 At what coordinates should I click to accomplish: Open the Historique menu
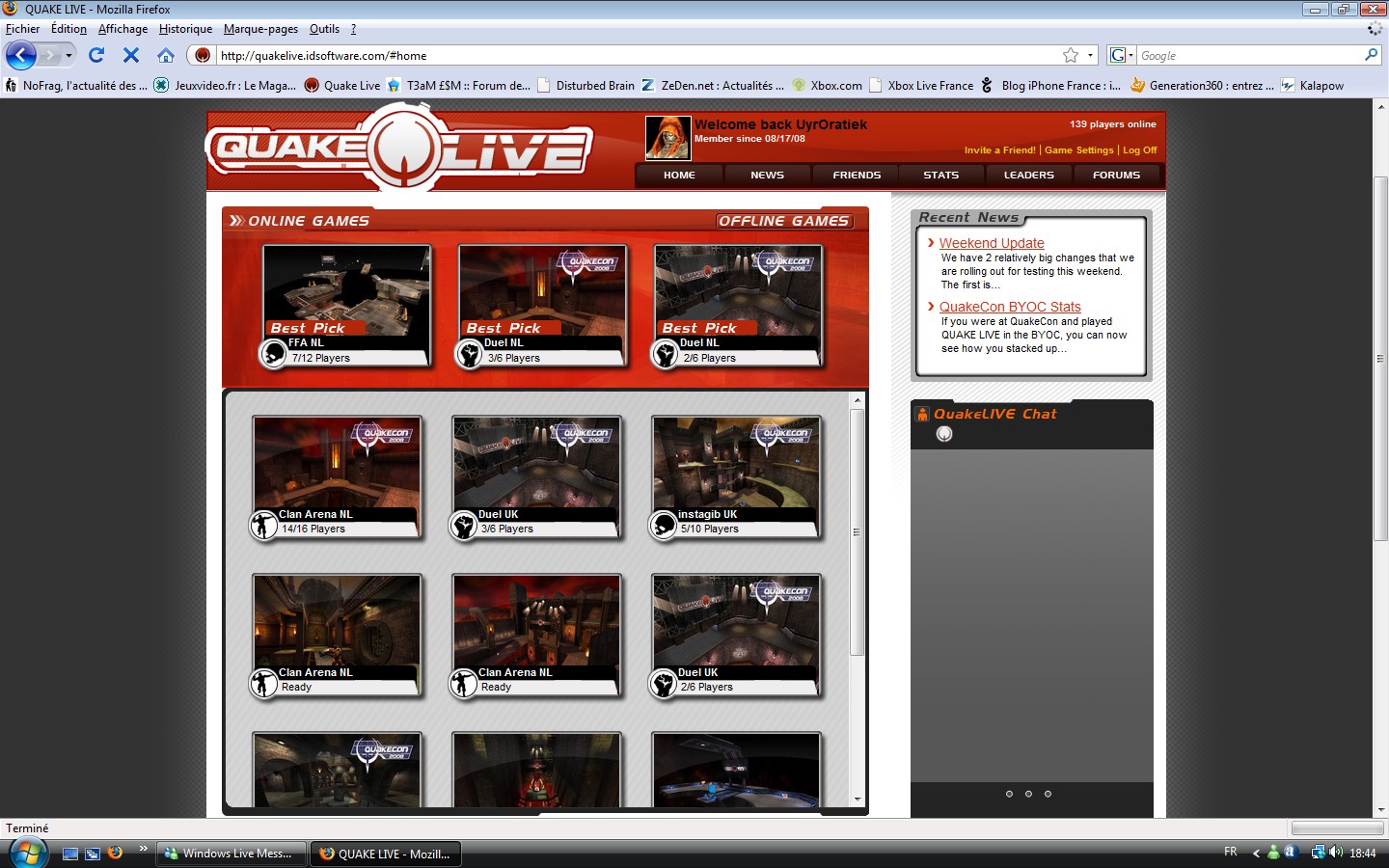pyautogui.click(x=185, y=29)
